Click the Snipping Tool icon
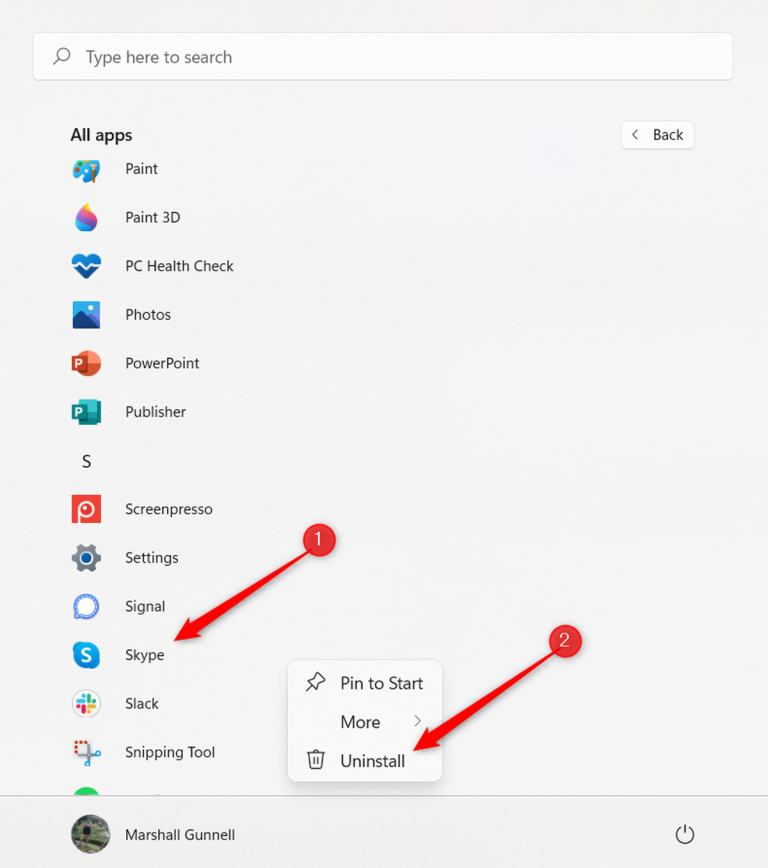Viewport: 768px width, 868px height. [87, 753]
